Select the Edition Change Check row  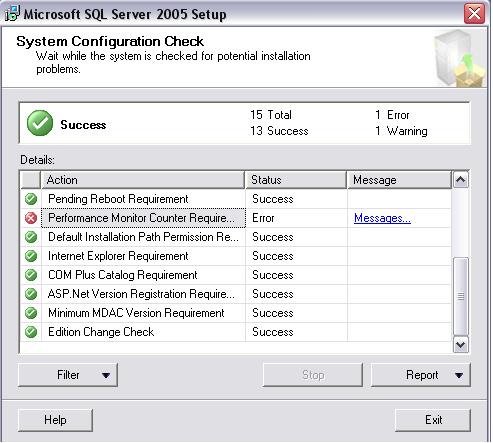pos(236,332)
